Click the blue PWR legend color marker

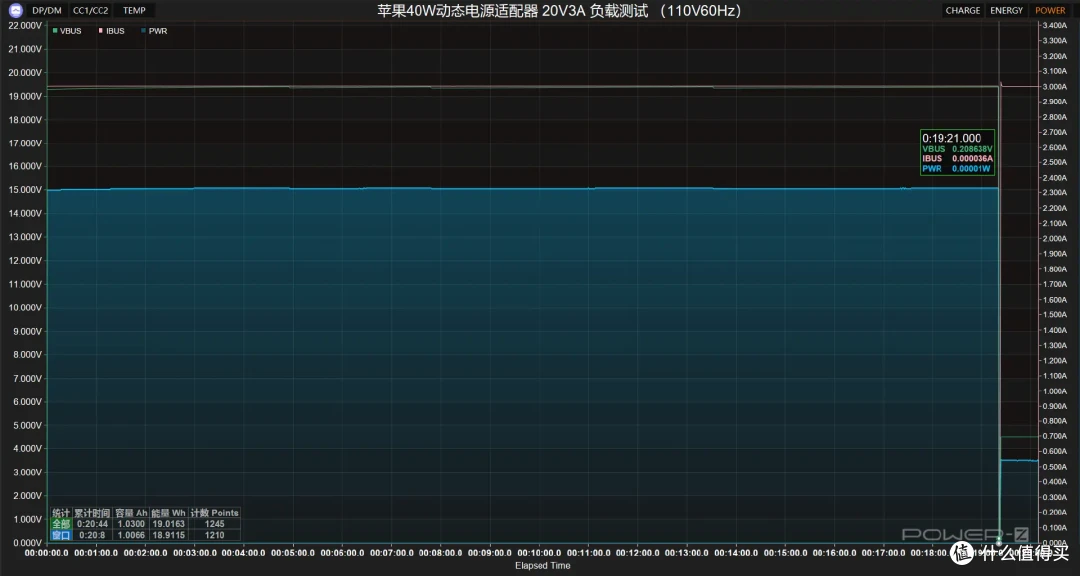(x=144, y=31)
